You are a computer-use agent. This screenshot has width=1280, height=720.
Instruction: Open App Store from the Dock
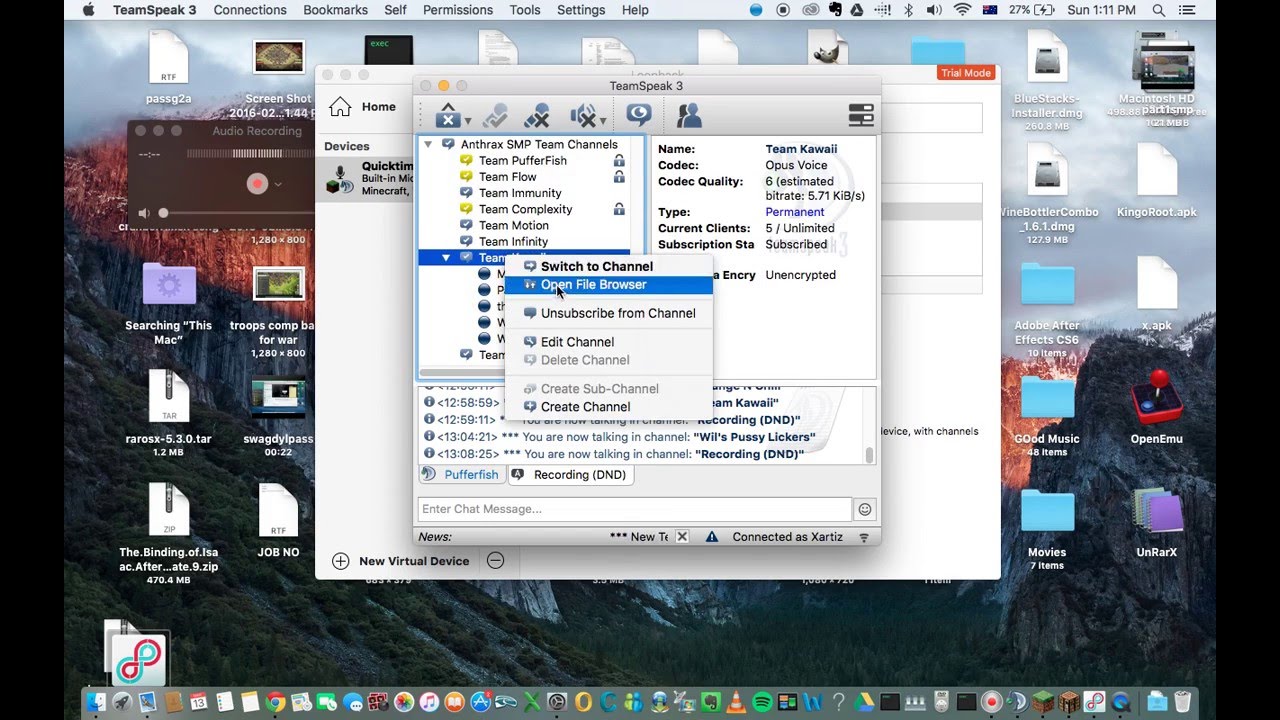pos(481,702)
